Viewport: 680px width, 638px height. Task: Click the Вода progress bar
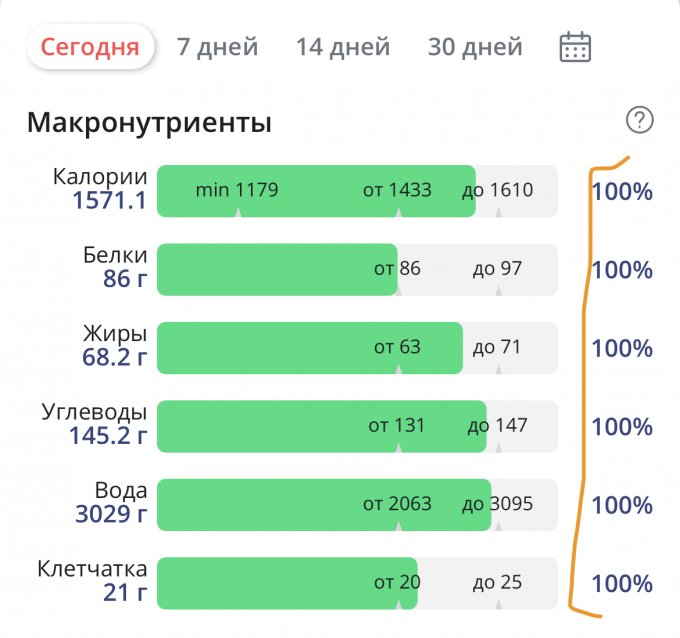[x=357, y=504]
